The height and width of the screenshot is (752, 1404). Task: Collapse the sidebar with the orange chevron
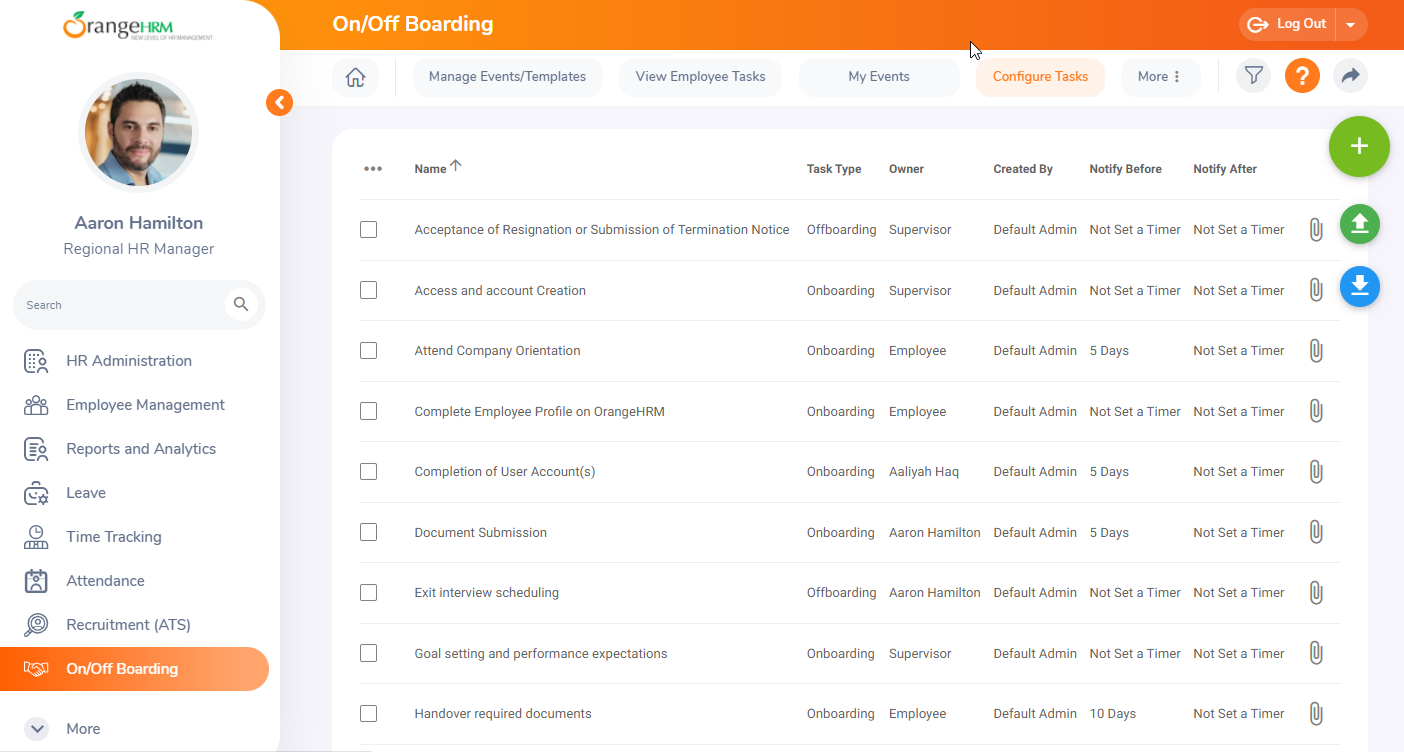tap(279, 102)
